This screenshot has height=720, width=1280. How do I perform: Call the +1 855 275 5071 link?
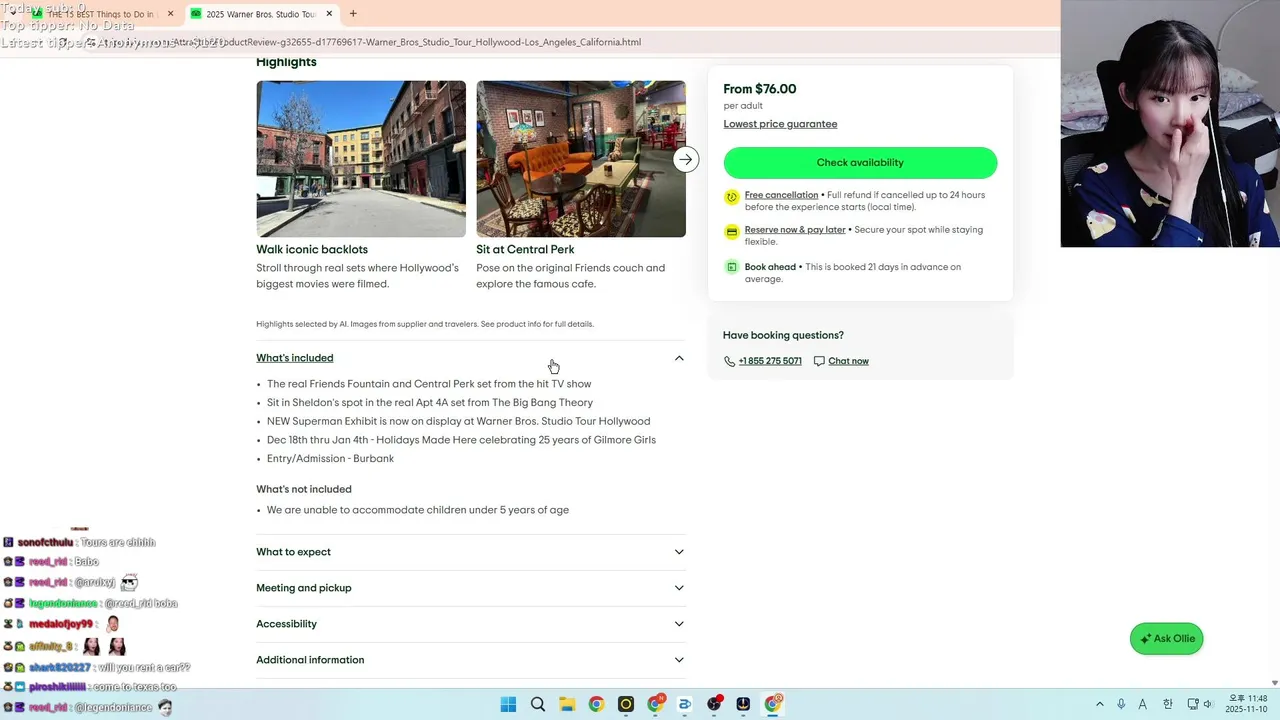(770, 361)
